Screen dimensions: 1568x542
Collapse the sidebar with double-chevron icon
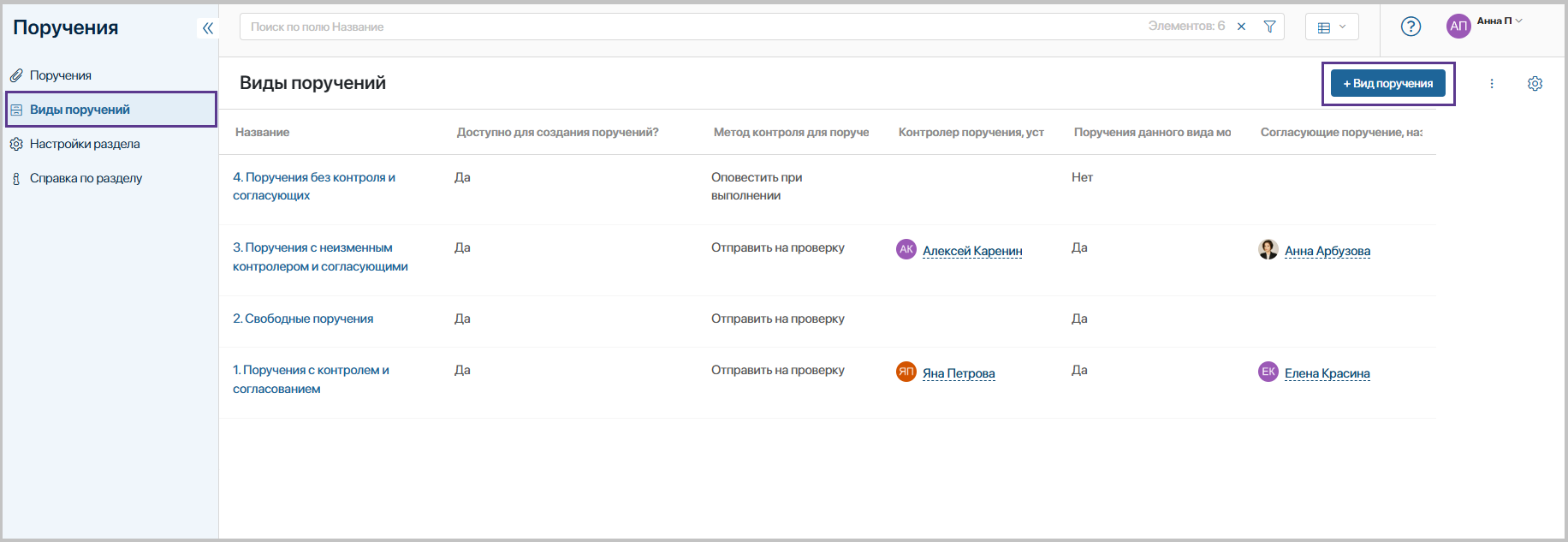[x=207, y=28]
